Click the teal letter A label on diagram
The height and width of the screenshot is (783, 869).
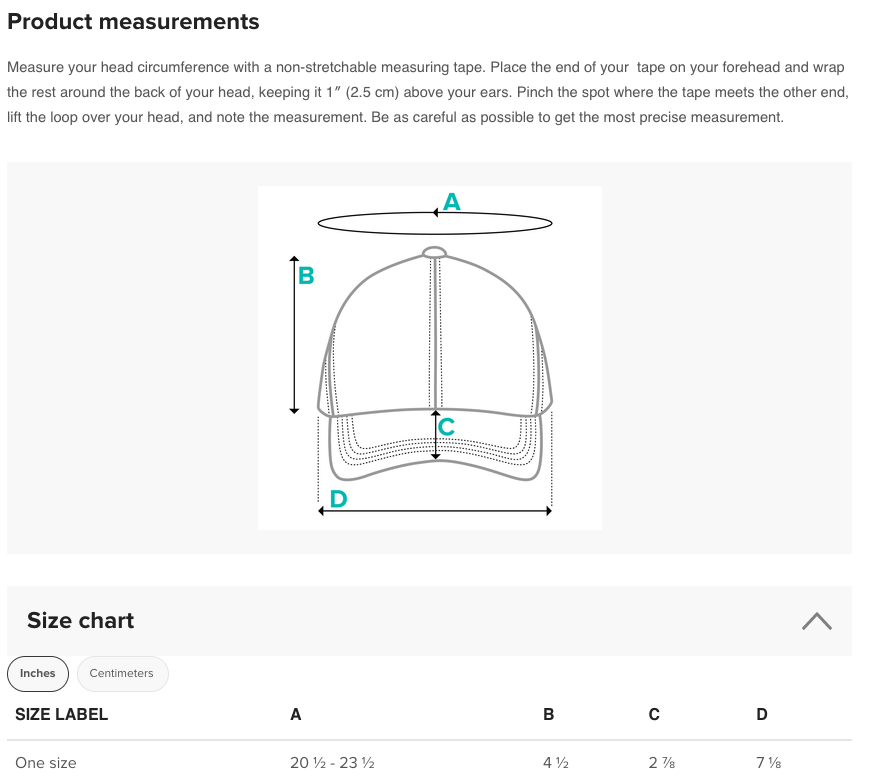click(452, 202)
